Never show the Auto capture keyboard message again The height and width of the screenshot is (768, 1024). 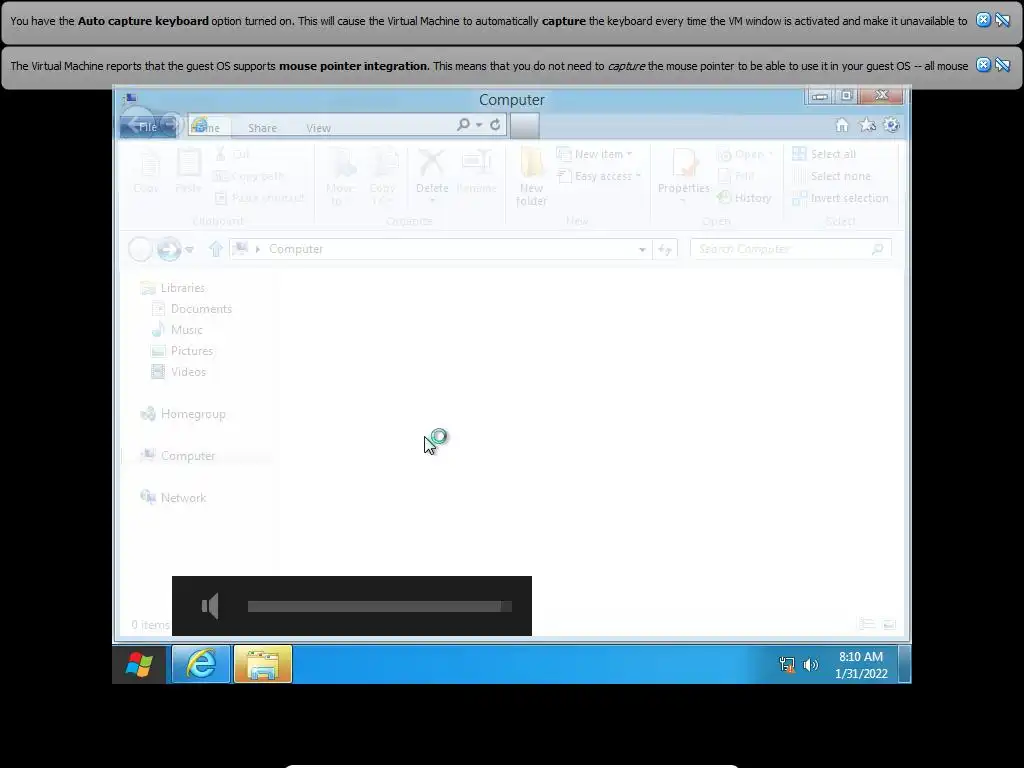(x=1002, y=20)
